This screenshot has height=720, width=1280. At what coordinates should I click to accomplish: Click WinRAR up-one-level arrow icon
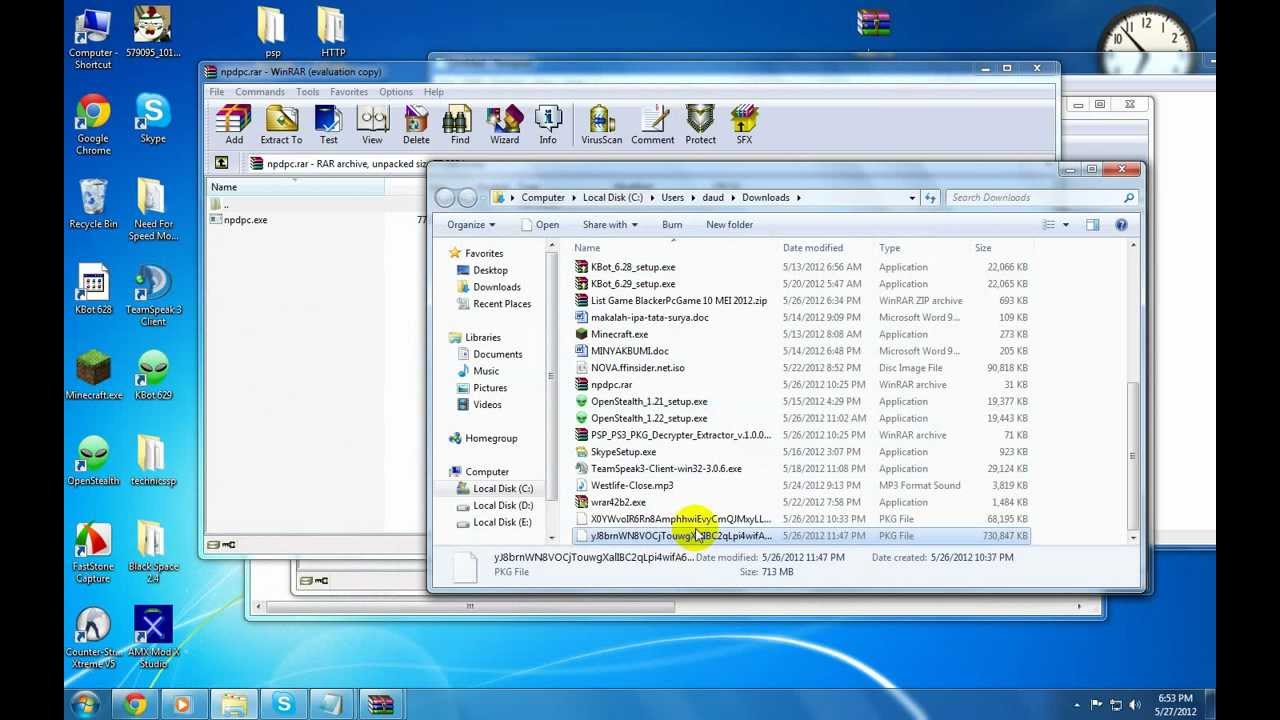[222, 163]
